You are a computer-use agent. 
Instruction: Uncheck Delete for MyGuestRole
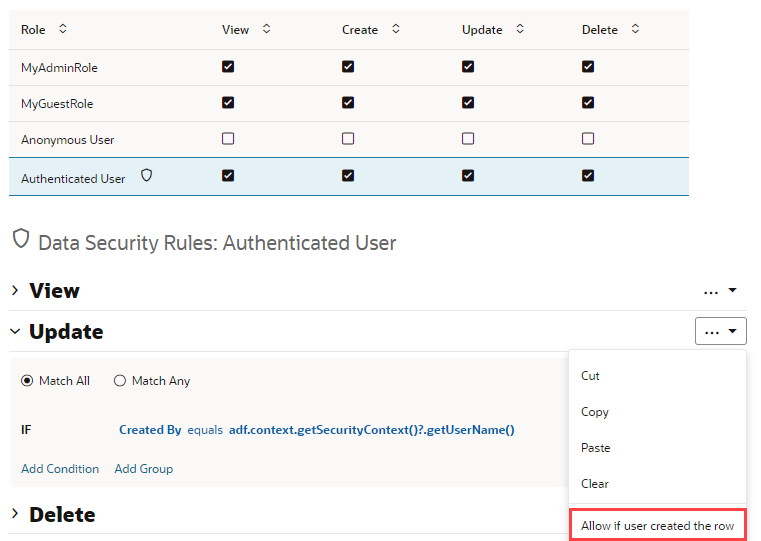click(x=588, y=102)
